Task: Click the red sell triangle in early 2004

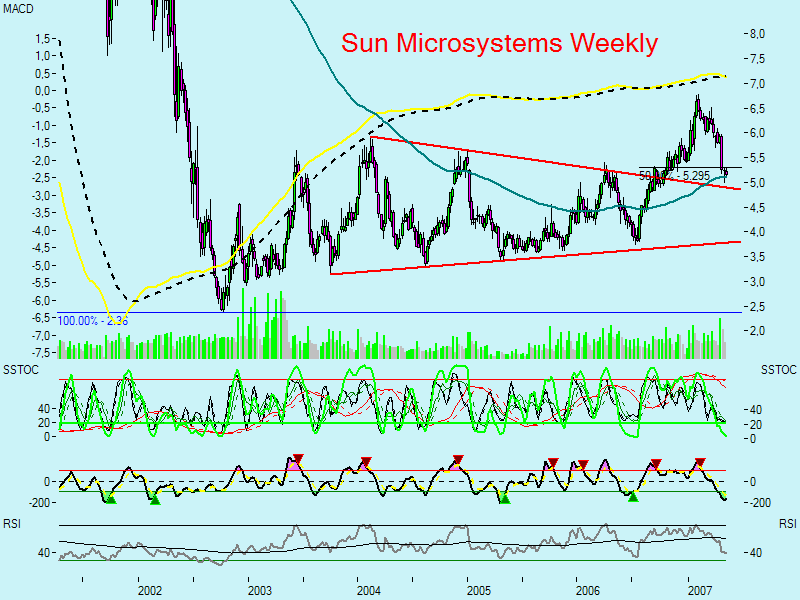Action: pyautogui.click(x=365, y=462)
